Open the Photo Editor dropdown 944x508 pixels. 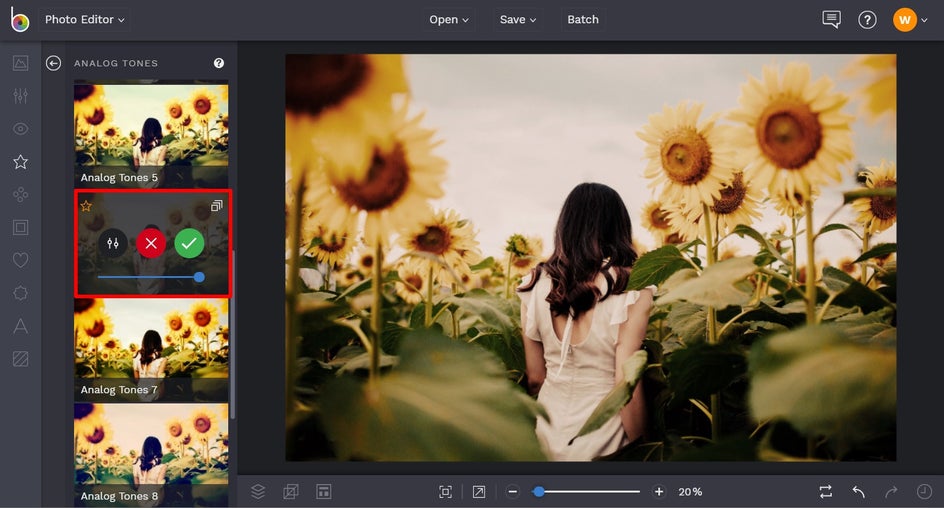(x=85, y=20)
